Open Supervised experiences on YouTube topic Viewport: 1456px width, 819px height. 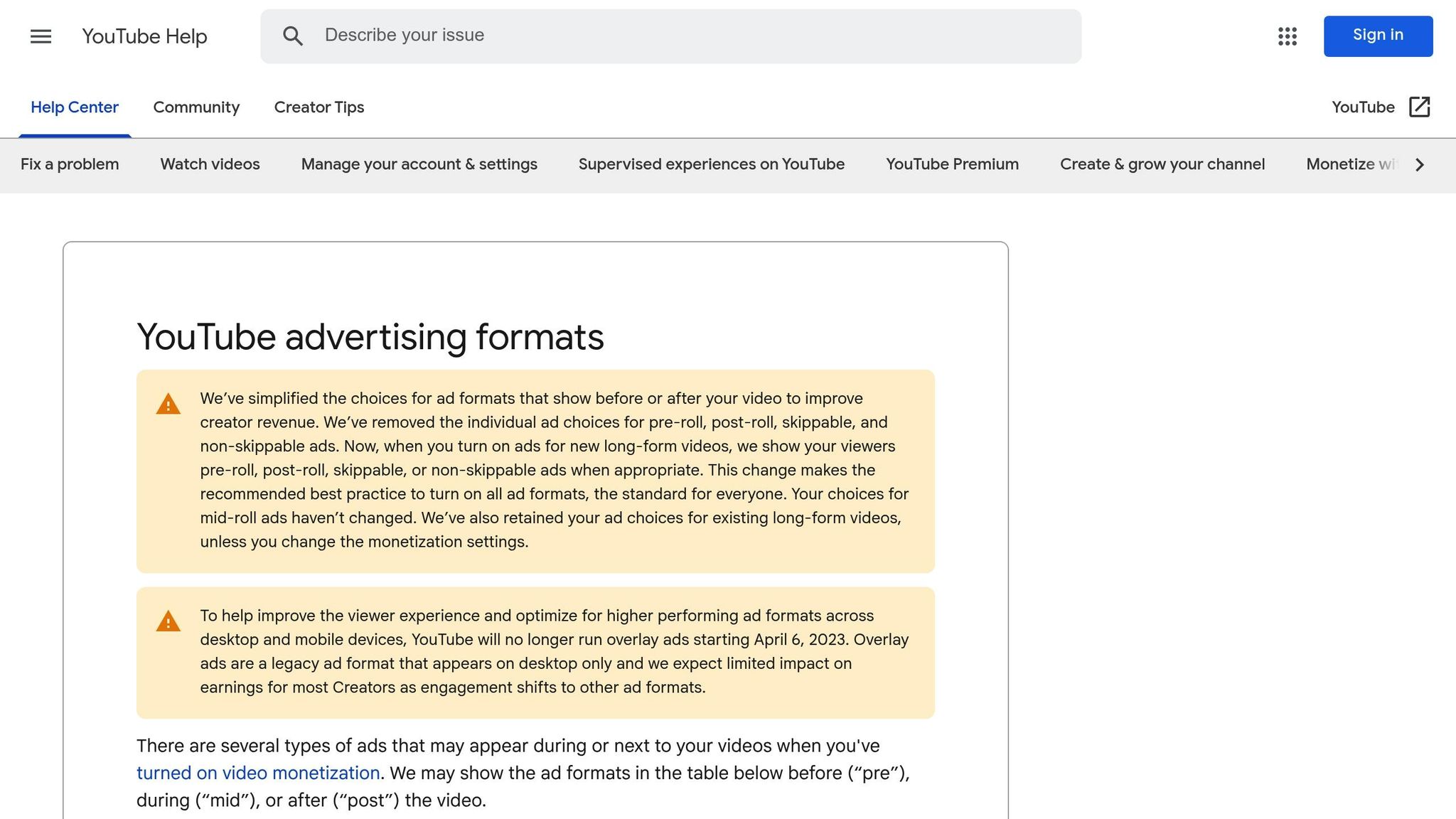pyautogui.click(x=712, y=164)
